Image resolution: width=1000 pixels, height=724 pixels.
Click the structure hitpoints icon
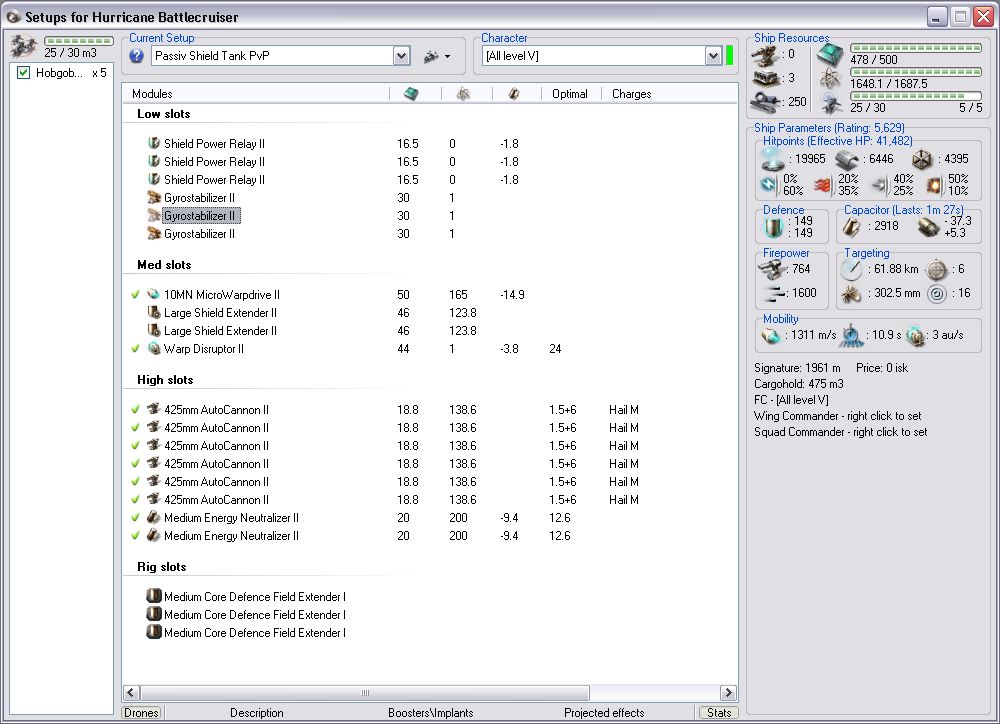922,159
